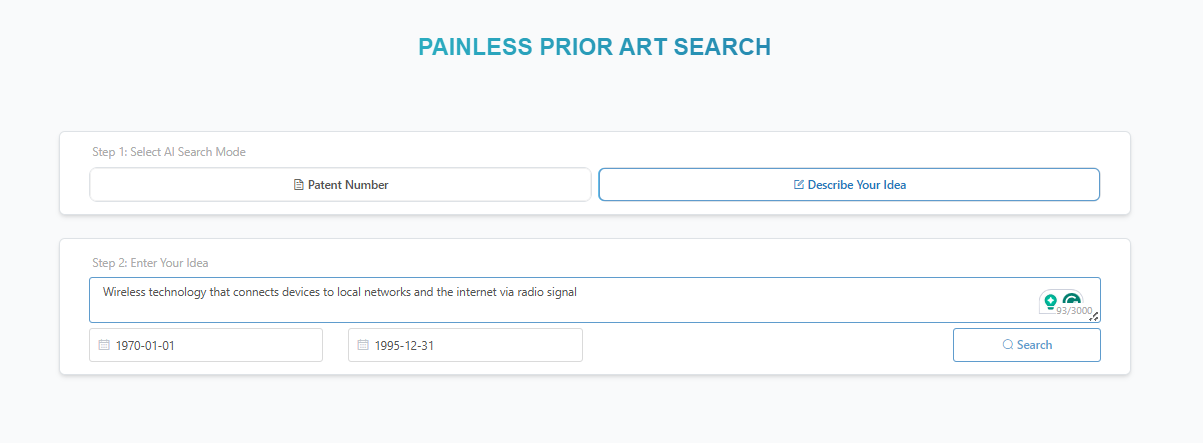Switch to Patent Number search mode

(340, 185)
